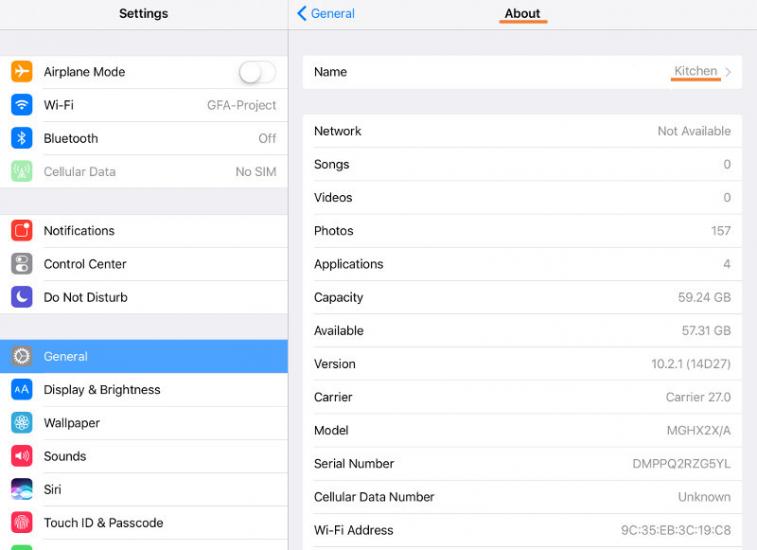Tap the green Cellular Data antenna icon
Viewport: 757px width, 550px height.
tap(22, 171)
